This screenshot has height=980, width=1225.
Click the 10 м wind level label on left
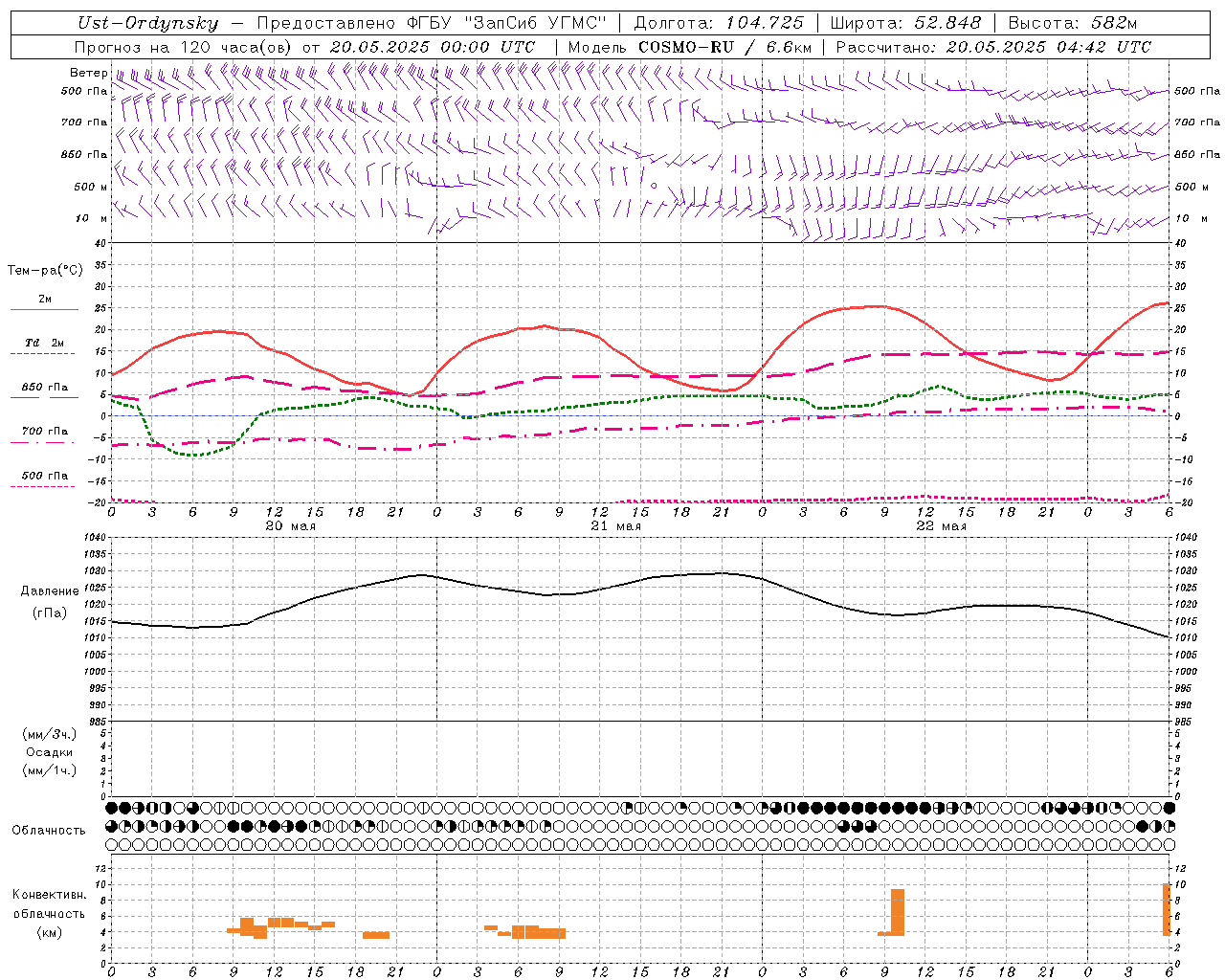click(x=91, y=218)
